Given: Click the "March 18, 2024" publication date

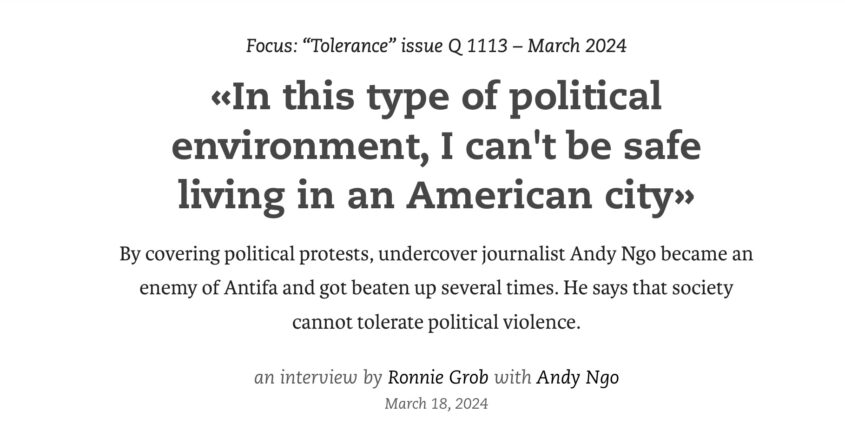Looking at the screenshot, I should (x=436, y=404).
